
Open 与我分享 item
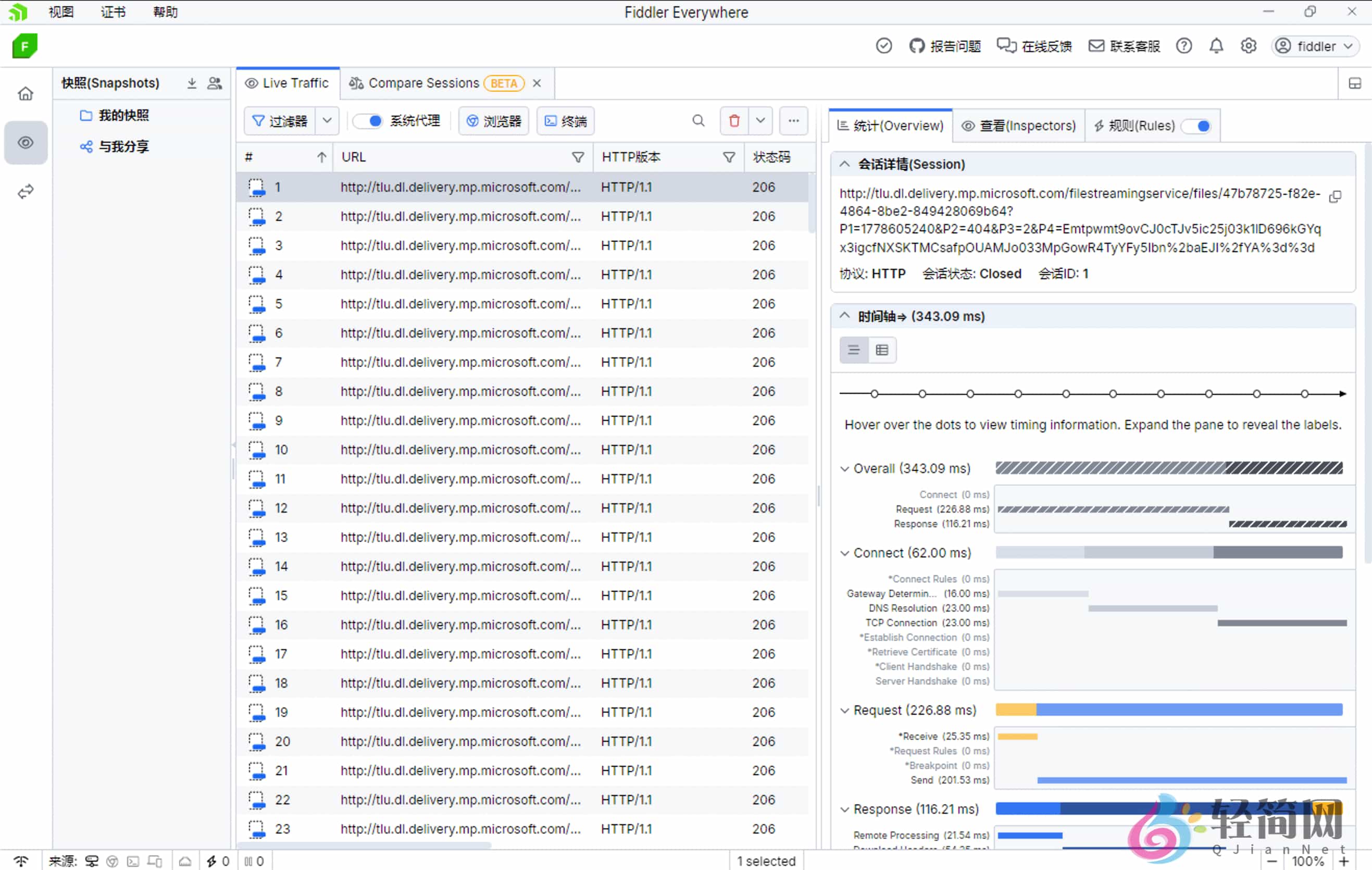point(115,146)
